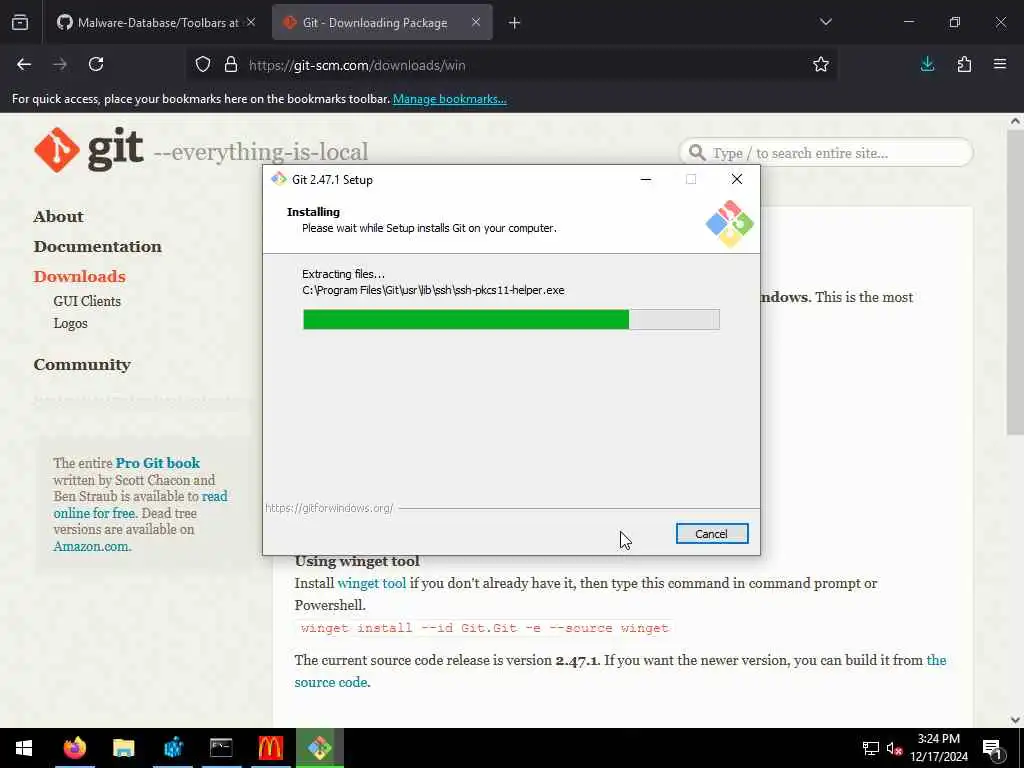This screenshot has width=1024, height=768.
Task: Click the page vertical scrollbar thumb
Action: click(x=1015, y=282)
